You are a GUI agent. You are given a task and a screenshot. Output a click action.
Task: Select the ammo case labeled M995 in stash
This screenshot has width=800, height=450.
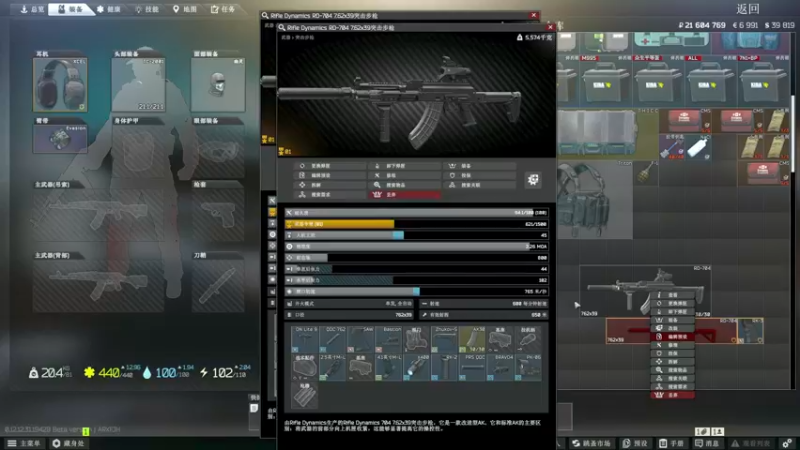point(607,82)
